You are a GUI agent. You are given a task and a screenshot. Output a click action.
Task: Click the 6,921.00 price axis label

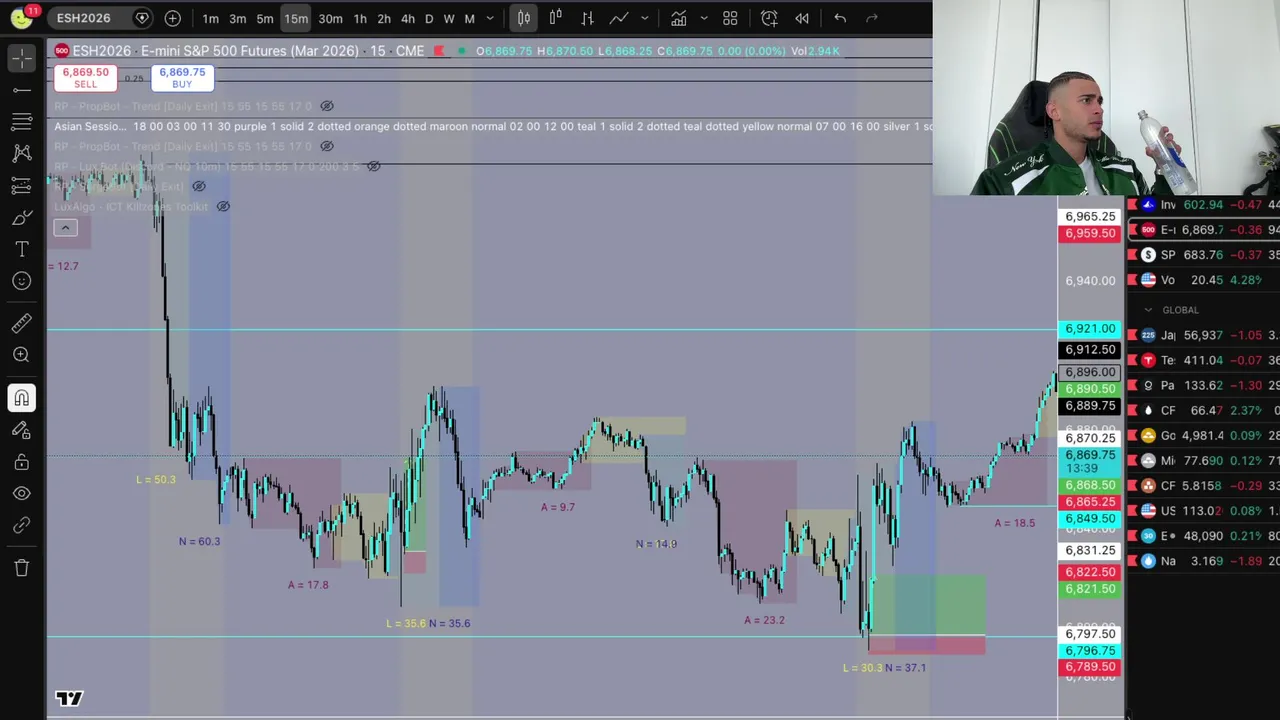tap(1089, 328)
